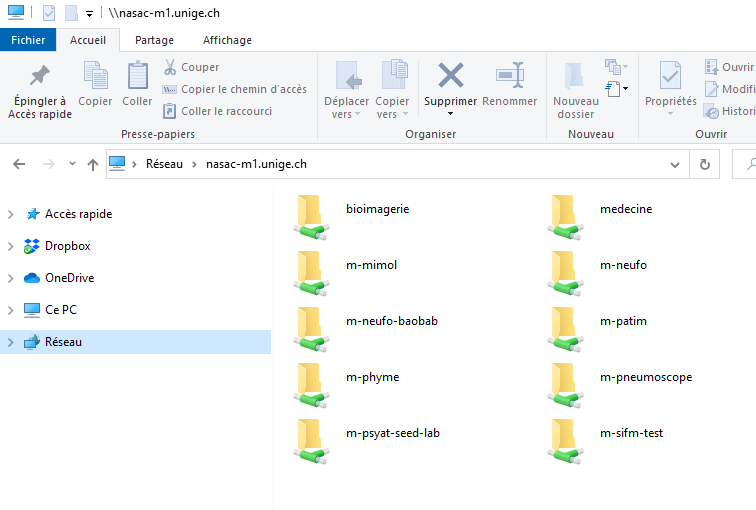The image size is (756, 510).
Task: Open the Affichage ribbon tab
Action: pyautogui.click(x=227, y=40)
